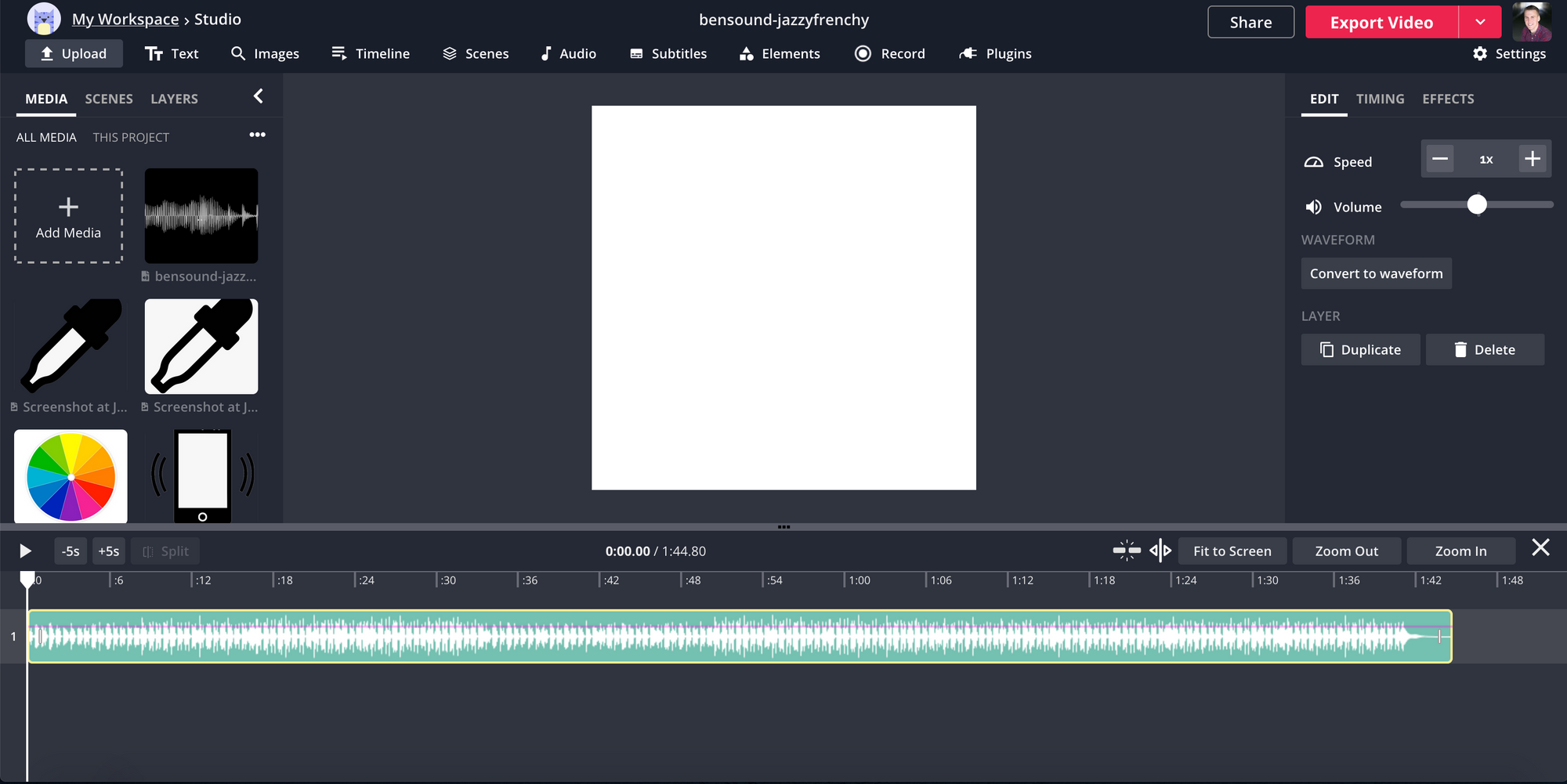
Task: Click the Duplicate layer button
Action: click(x=1360, y=349)
